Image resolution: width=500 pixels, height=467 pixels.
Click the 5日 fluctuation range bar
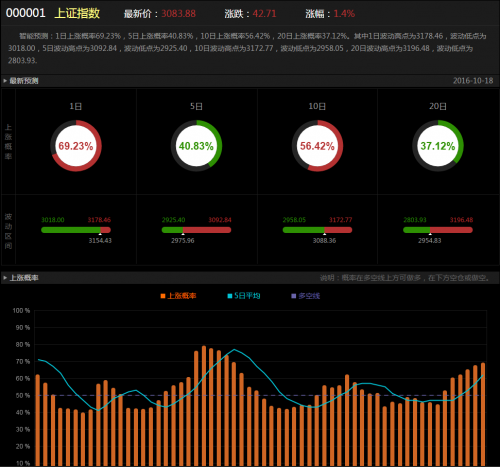(196, 230)
